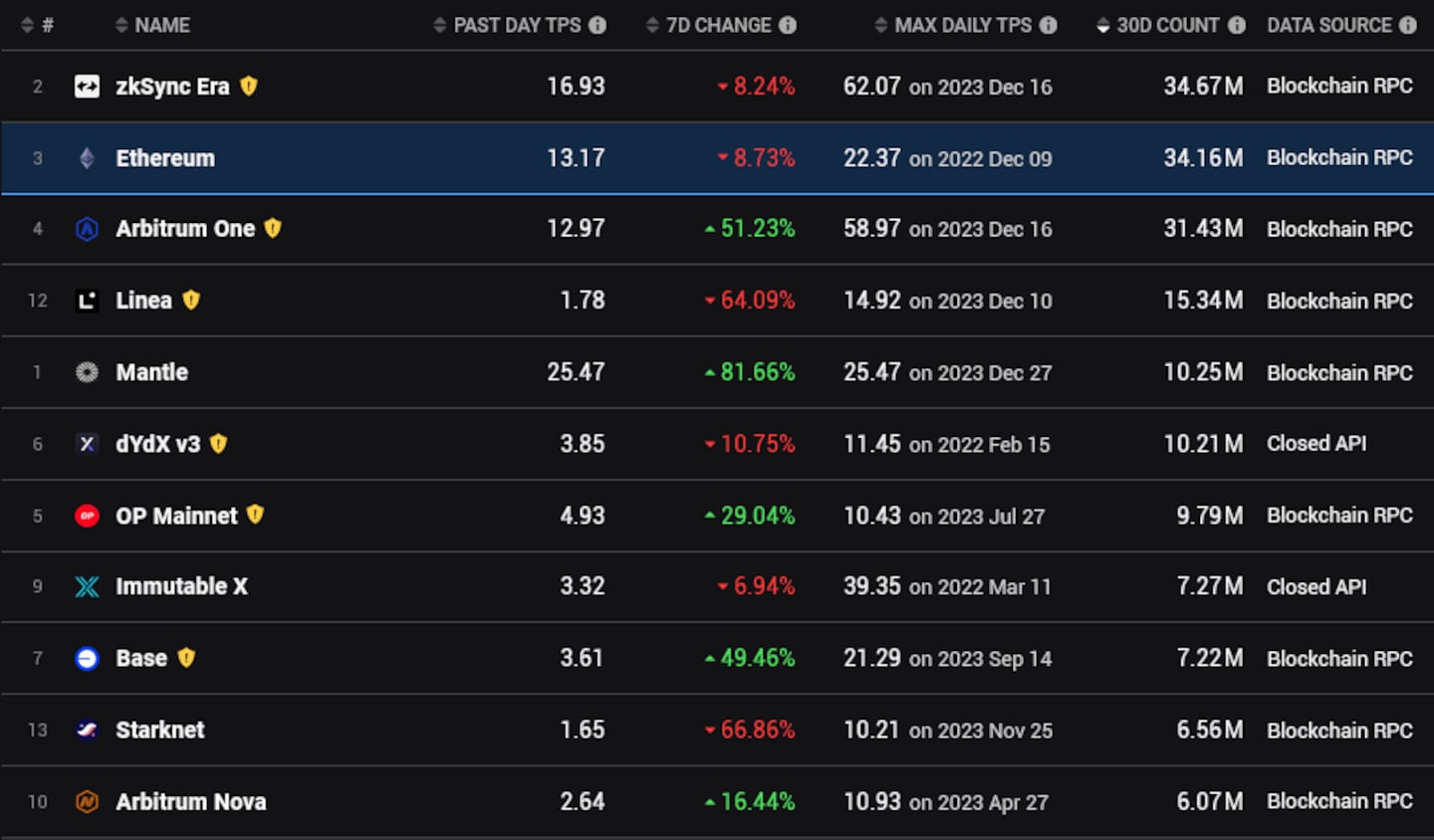
Task: Click the DATA SOURCE column header text
Action: point(1329,25)
